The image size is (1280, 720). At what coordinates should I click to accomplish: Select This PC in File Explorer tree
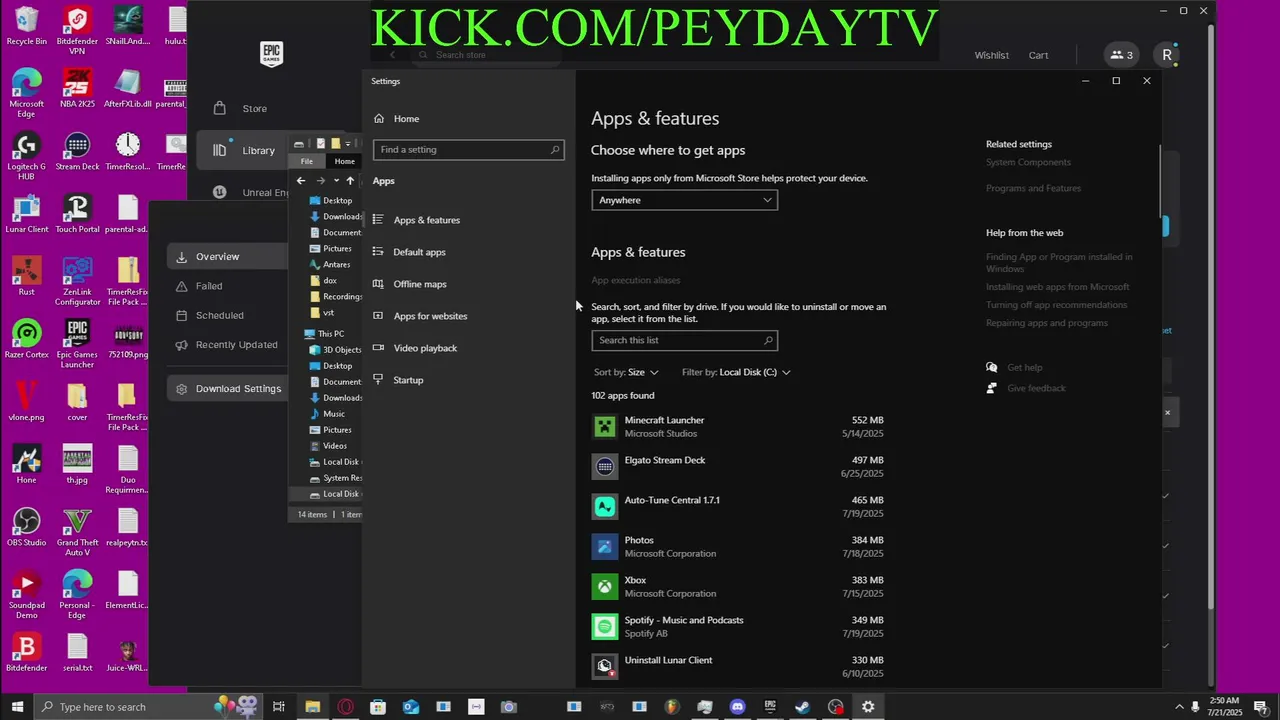pyautogui.click(x=330, y=334)
